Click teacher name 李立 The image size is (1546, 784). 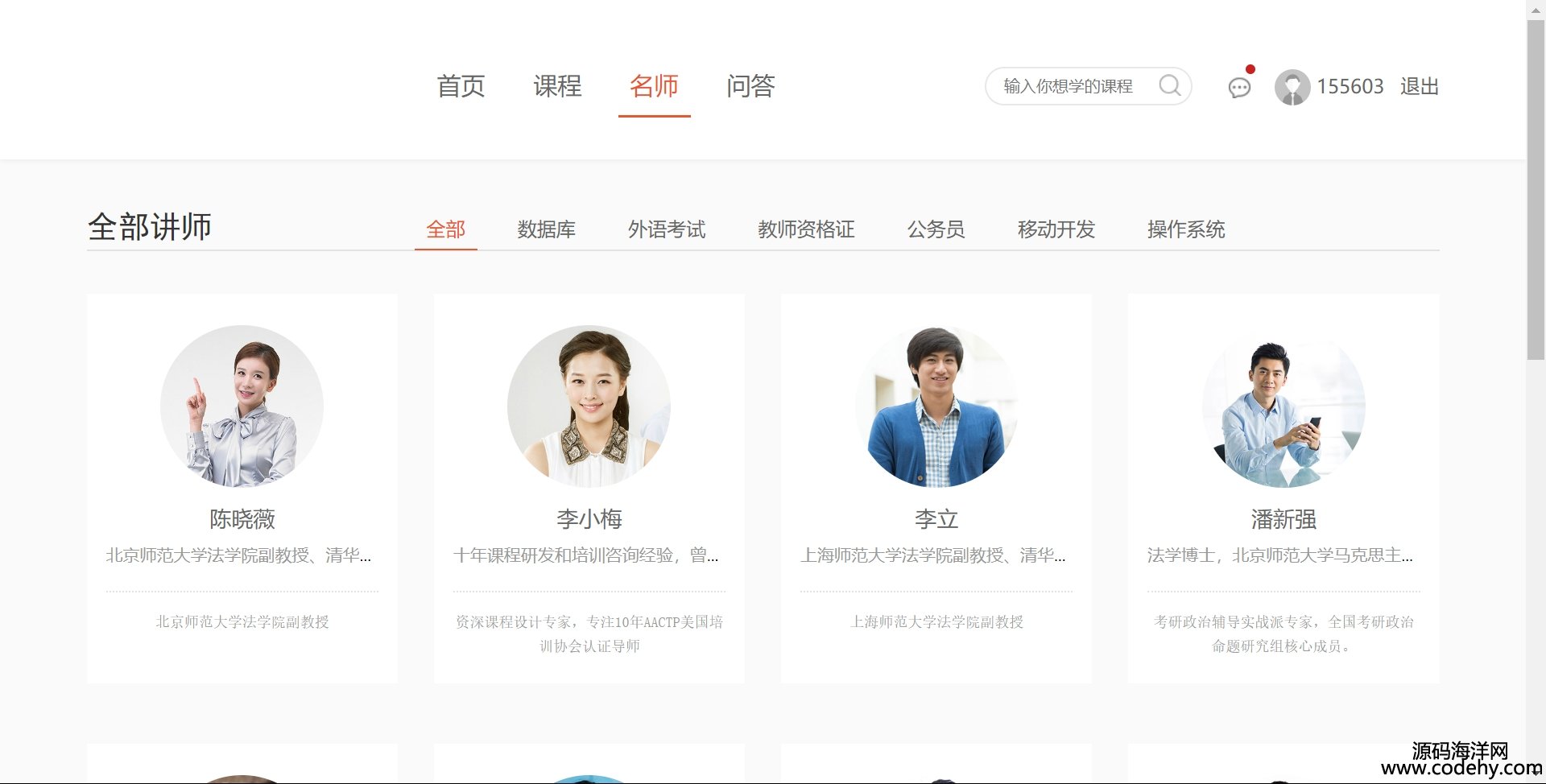[936, 519]
